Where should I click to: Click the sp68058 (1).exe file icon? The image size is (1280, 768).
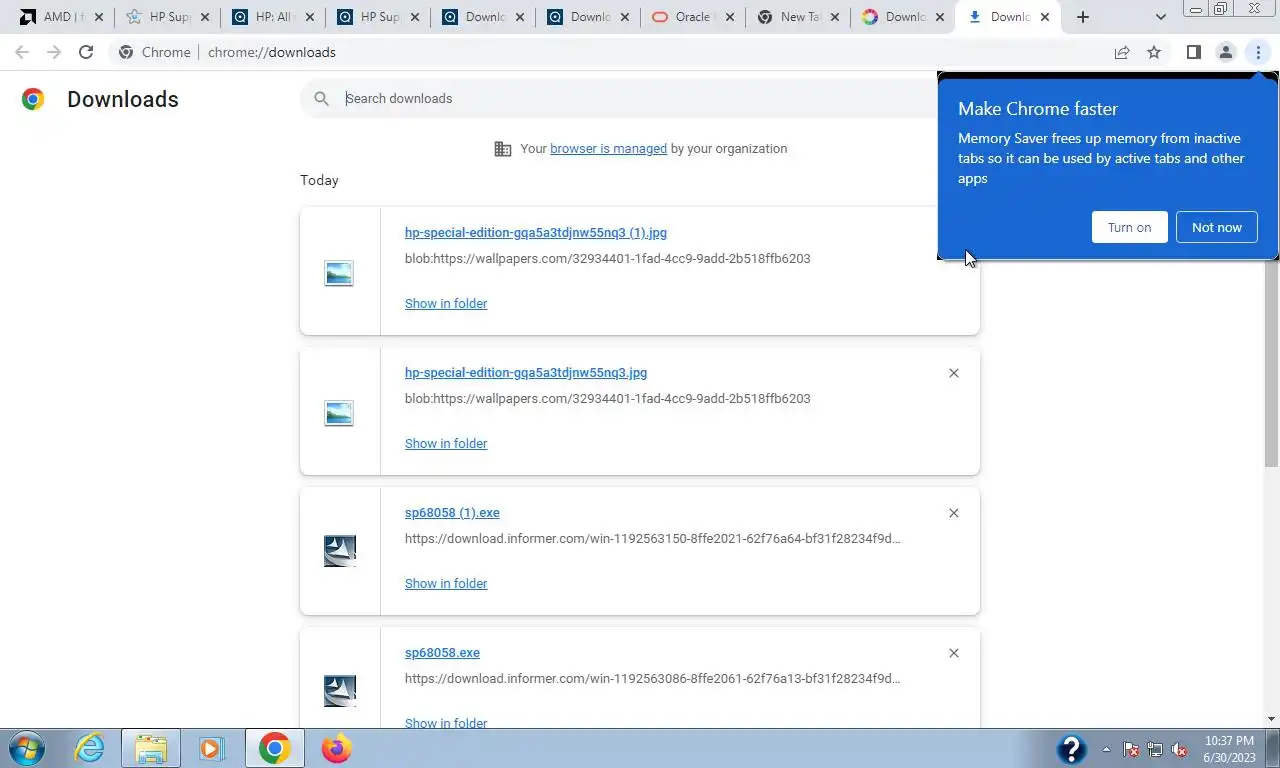coord(340,551)
